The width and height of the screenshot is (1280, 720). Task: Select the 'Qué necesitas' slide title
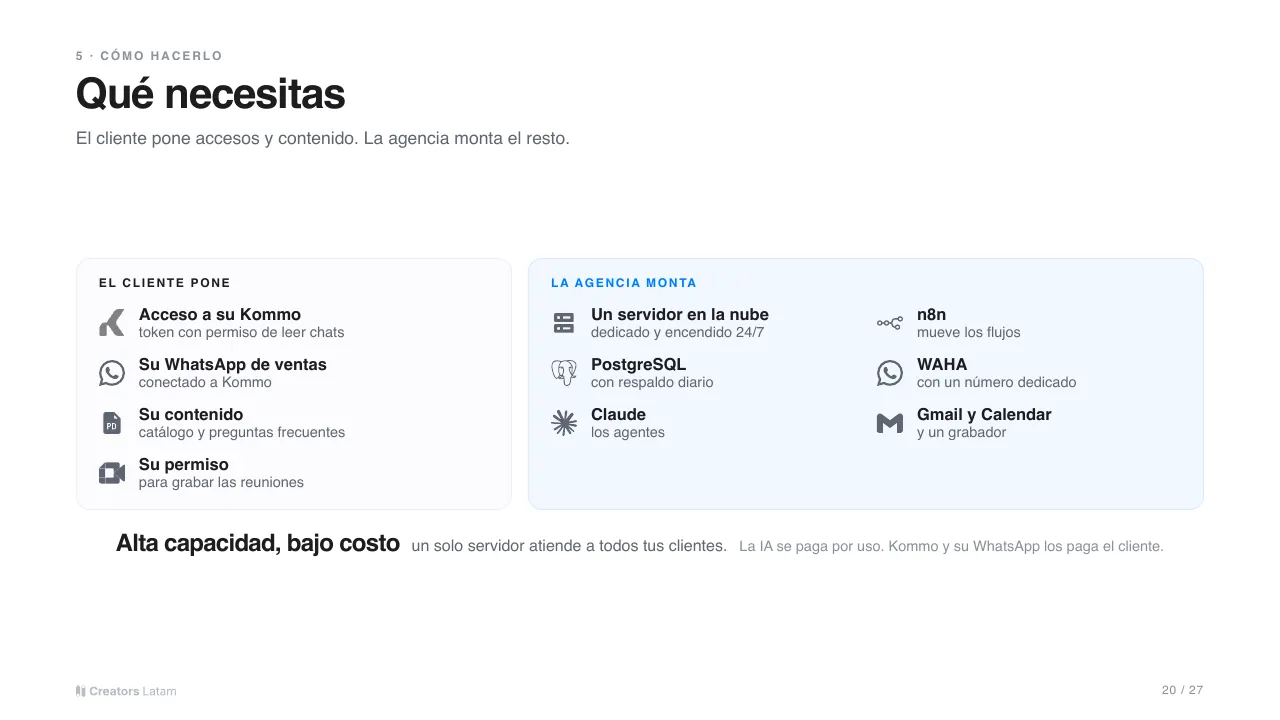tap(210, 94)
